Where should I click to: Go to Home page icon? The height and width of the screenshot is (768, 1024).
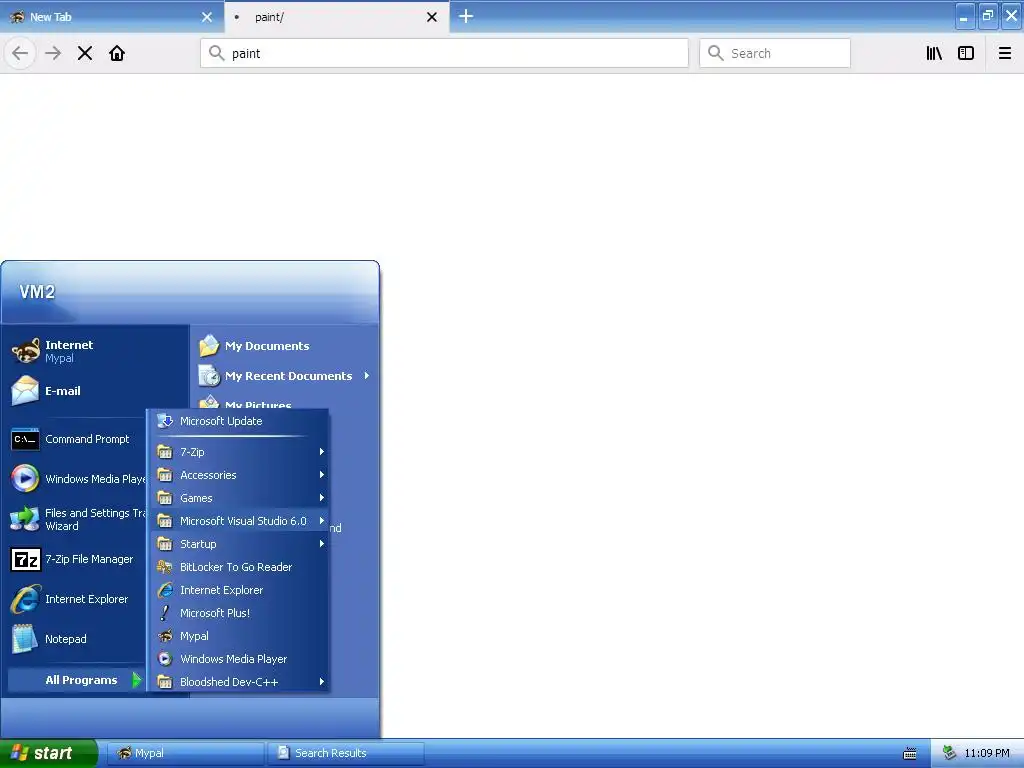pos(117,53)
